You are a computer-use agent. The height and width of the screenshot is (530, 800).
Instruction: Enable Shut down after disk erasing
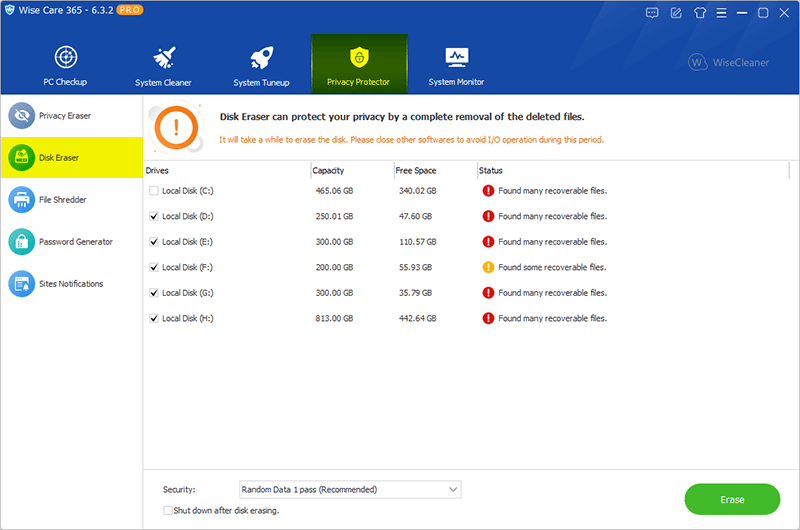click(x=168, y=511)
